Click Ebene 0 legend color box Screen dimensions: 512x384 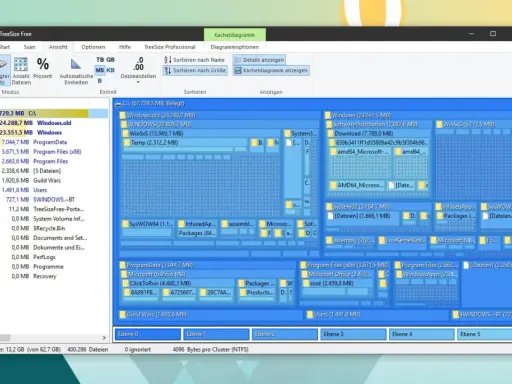148,334
